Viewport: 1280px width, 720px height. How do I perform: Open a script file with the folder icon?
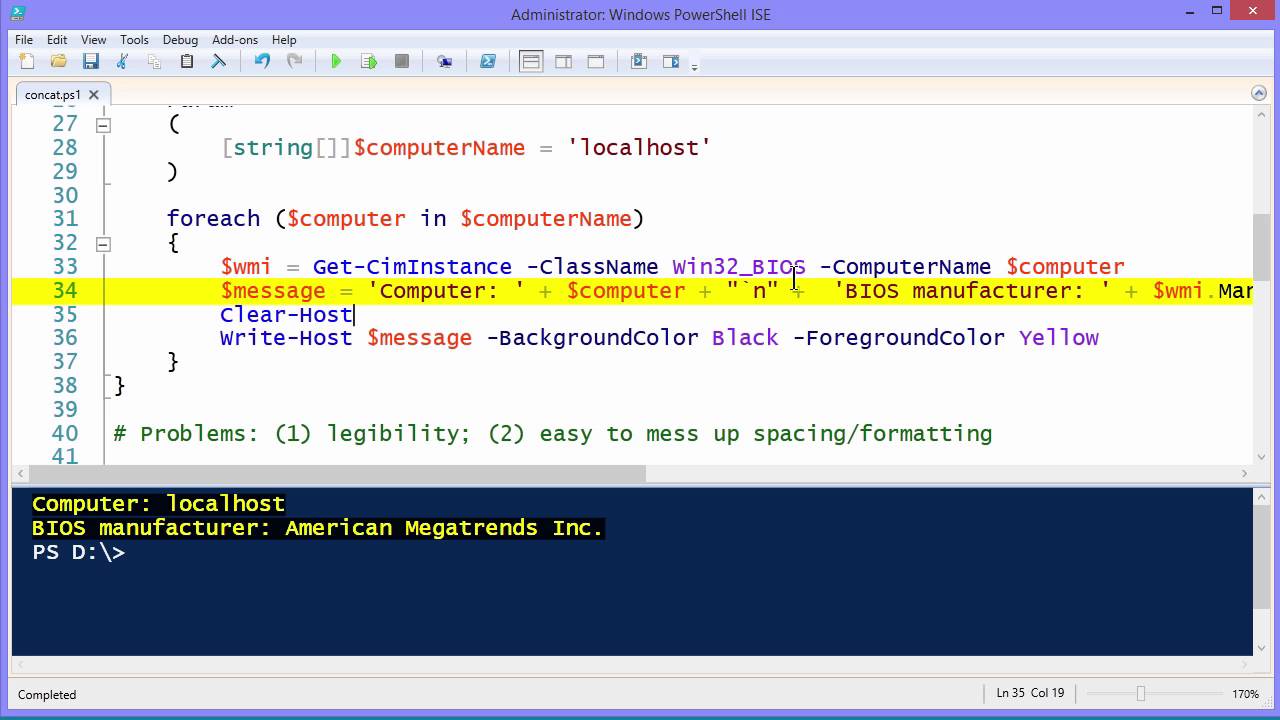pyautogui.click(x=58, y=62)
